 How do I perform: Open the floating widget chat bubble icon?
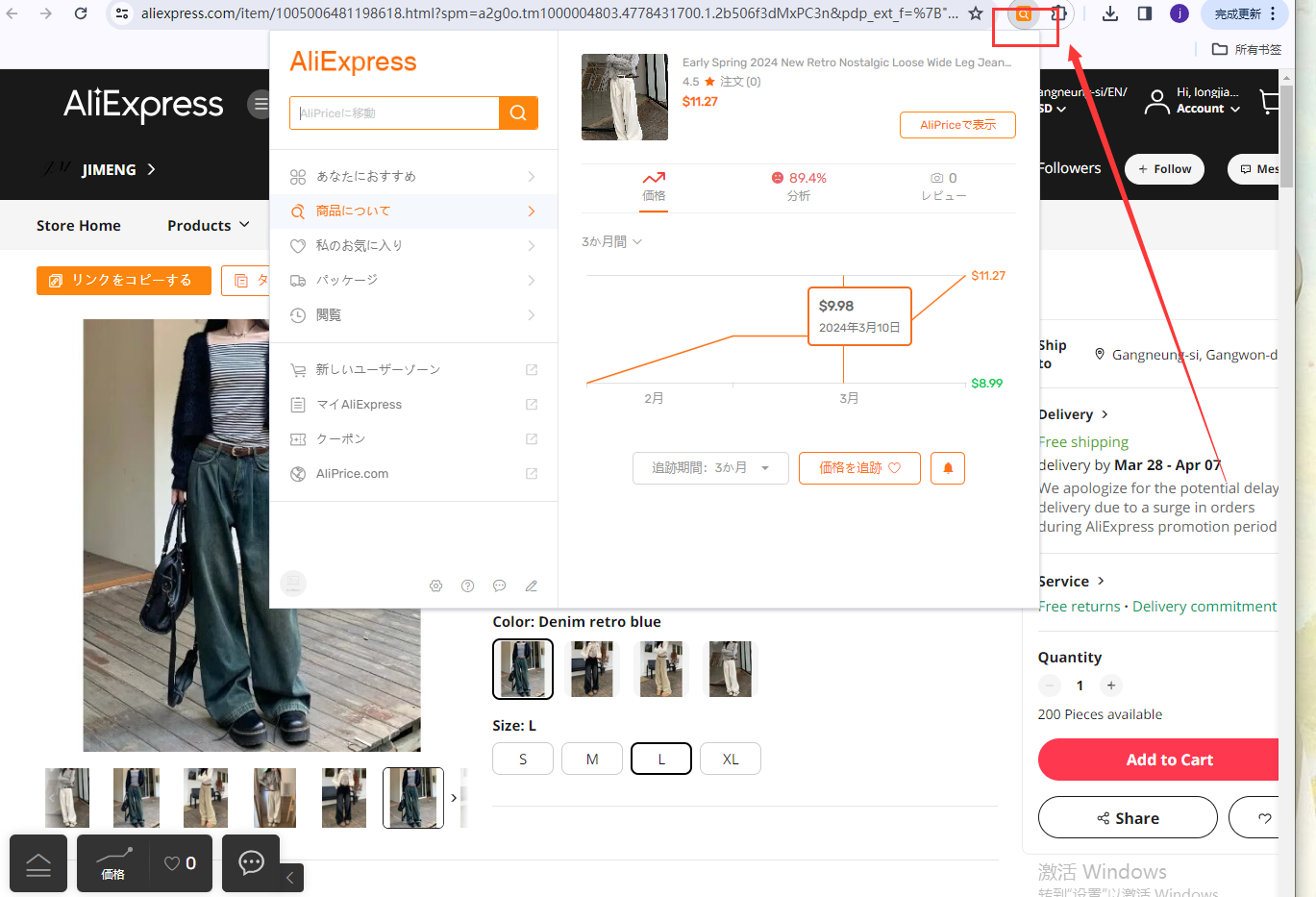252,862
